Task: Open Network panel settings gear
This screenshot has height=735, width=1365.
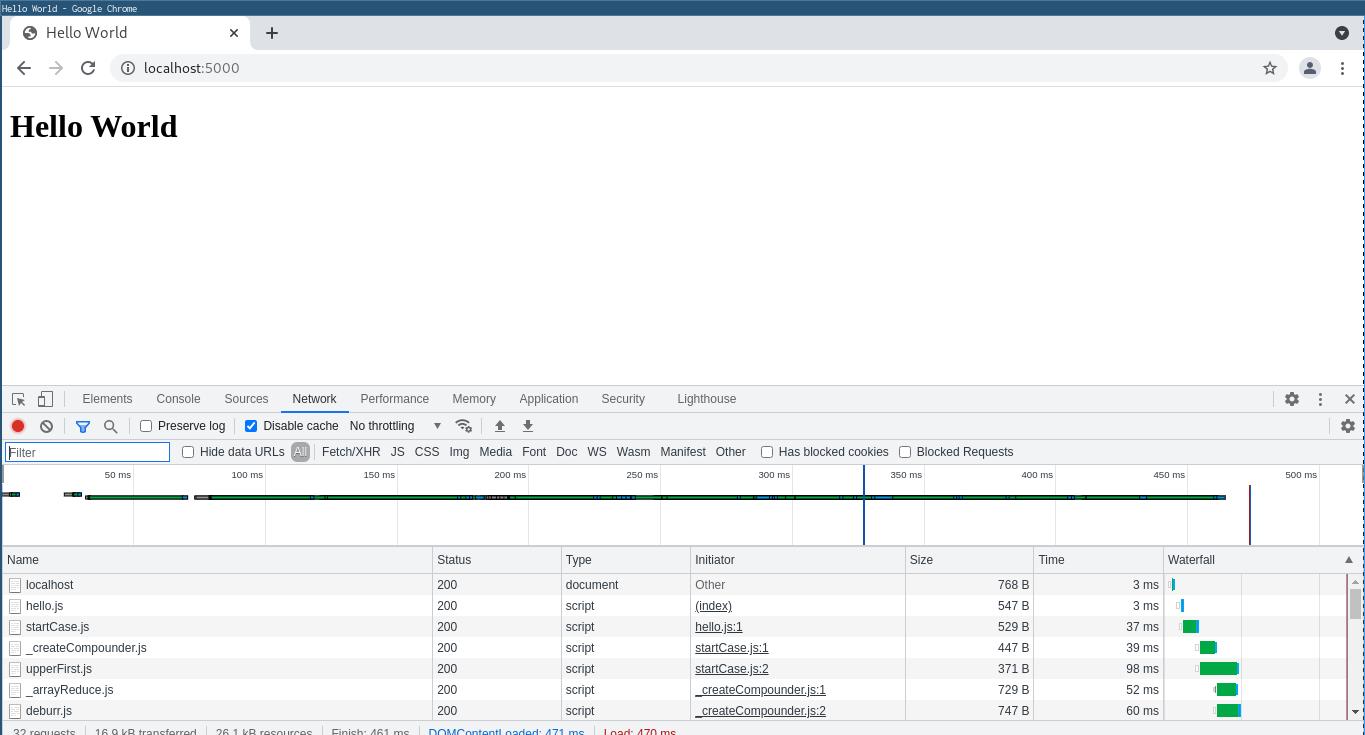Action: pyautogui.click(x=1348, y=426)
